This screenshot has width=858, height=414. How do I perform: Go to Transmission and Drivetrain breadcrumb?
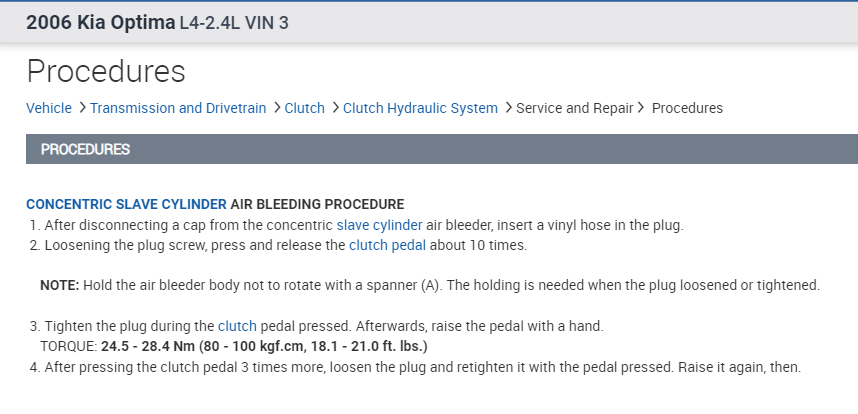[x=180, y=108]
